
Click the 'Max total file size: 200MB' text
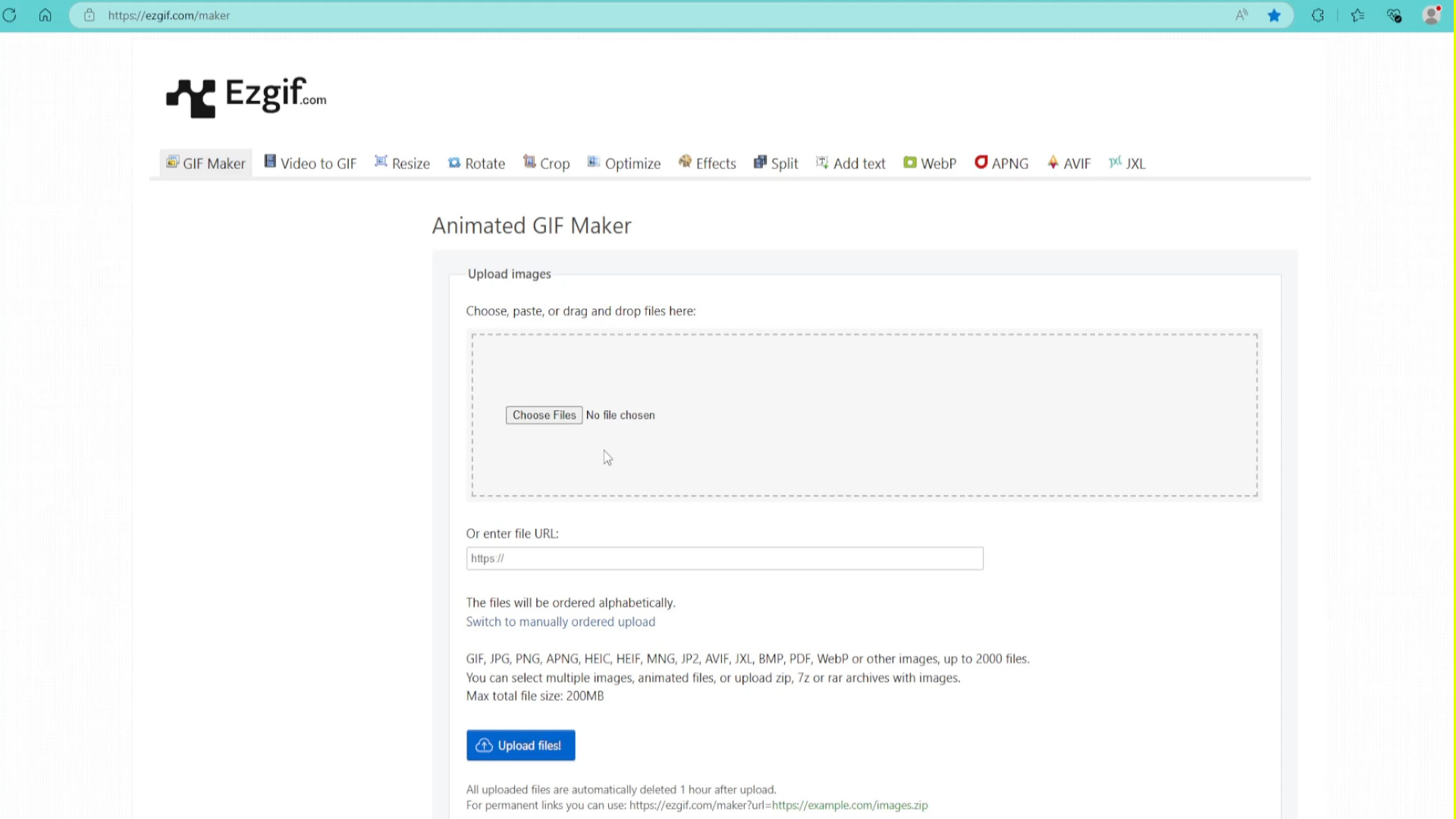[x=535, y=696]
